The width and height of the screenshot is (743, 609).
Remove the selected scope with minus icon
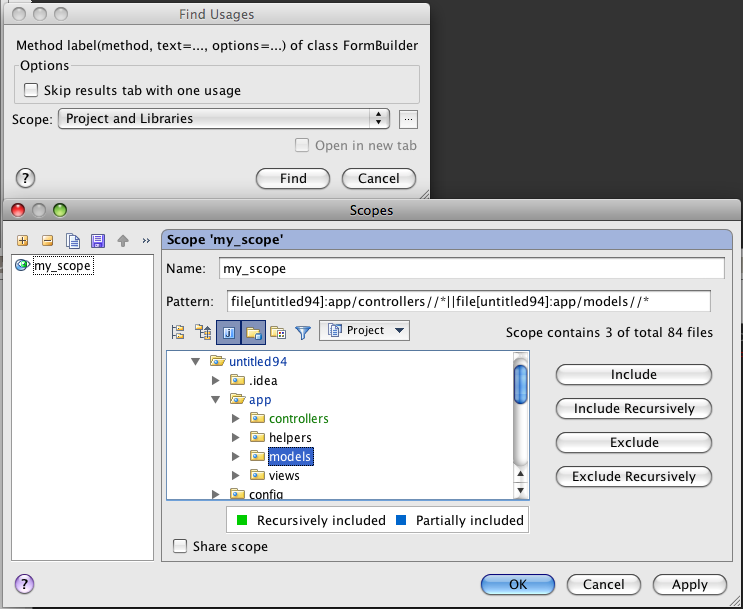pyautogui.click(x=47, y=241)
